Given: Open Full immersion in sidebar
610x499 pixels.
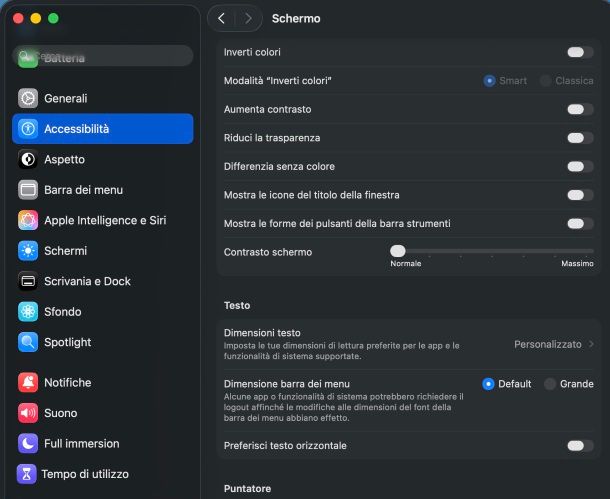Looking at the screenshot, I should pyautogui.click(x=102, y=443).
